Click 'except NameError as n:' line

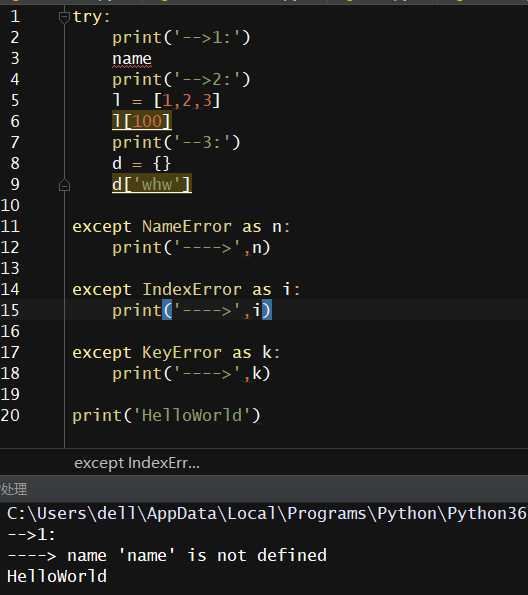pyautogui.click(x=181, y=227)
